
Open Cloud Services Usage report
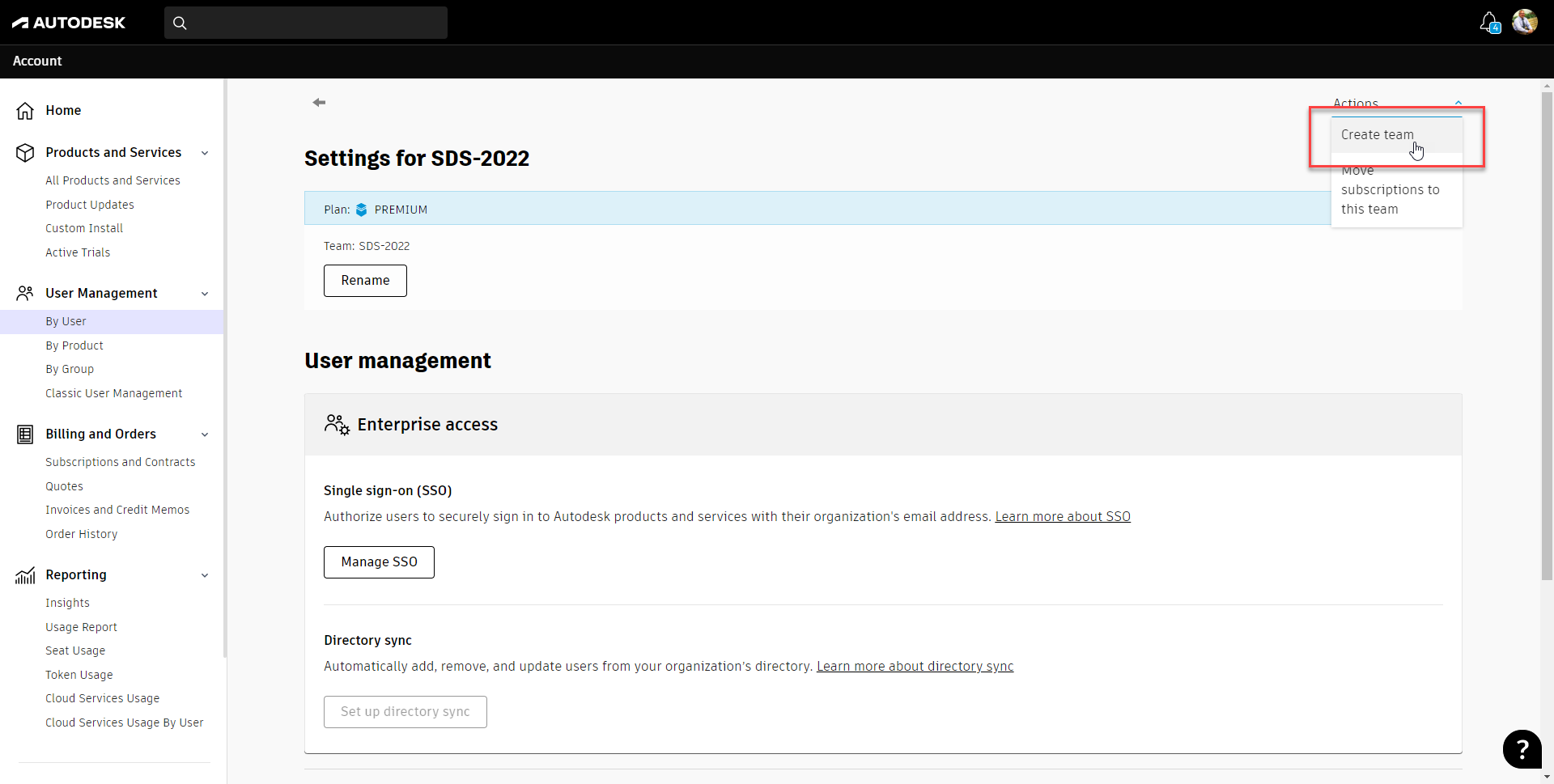(102, 698)
